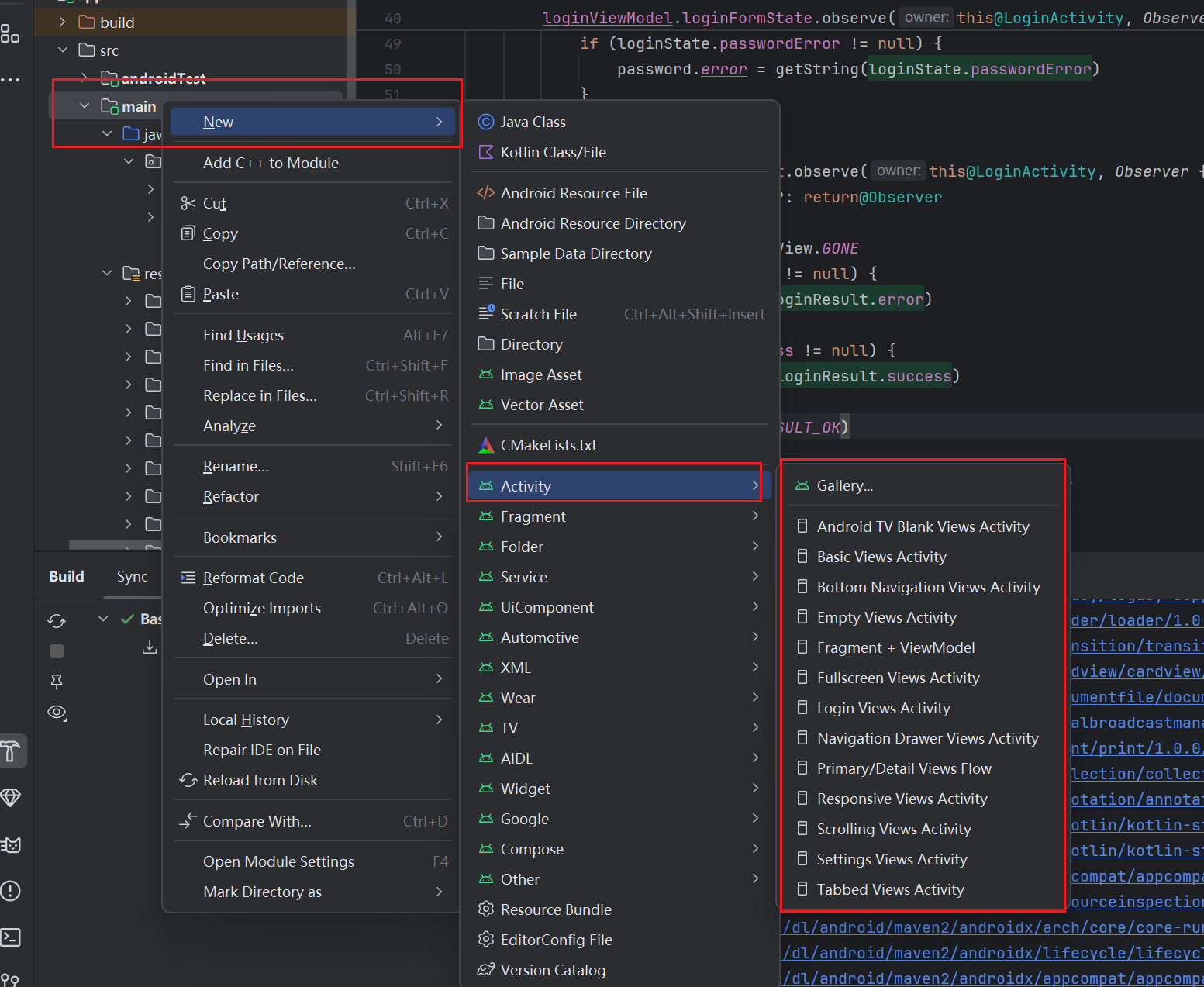
Task: Click the stop square icon in Build panel
Action: coord(57,651)
